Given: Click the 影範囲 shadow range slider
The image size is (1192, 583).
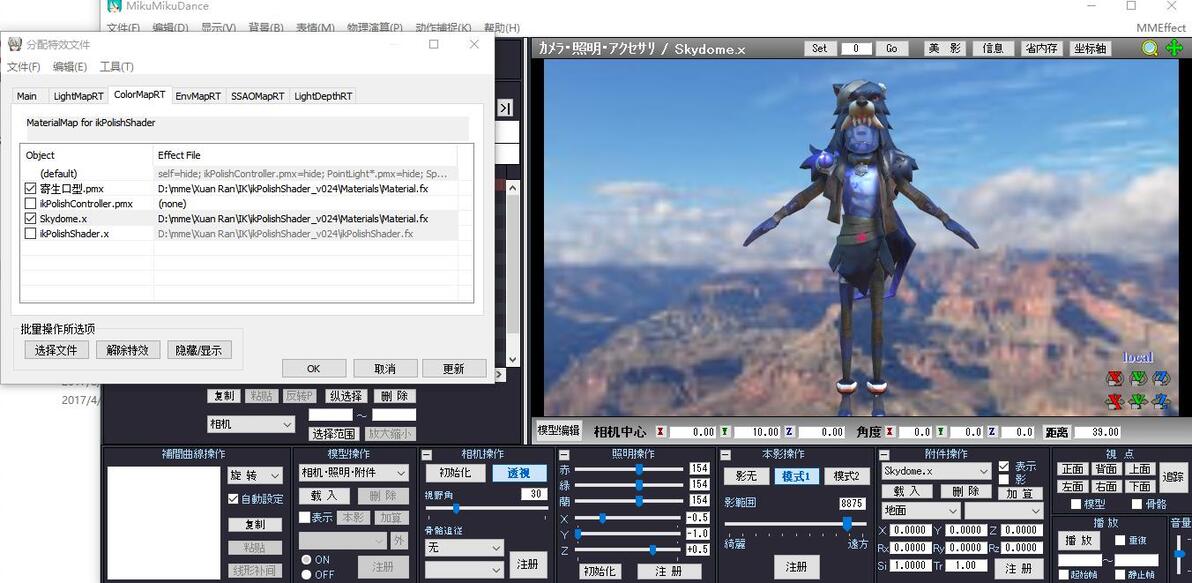Looking at the screenshot, I should (x=794, y=524).
